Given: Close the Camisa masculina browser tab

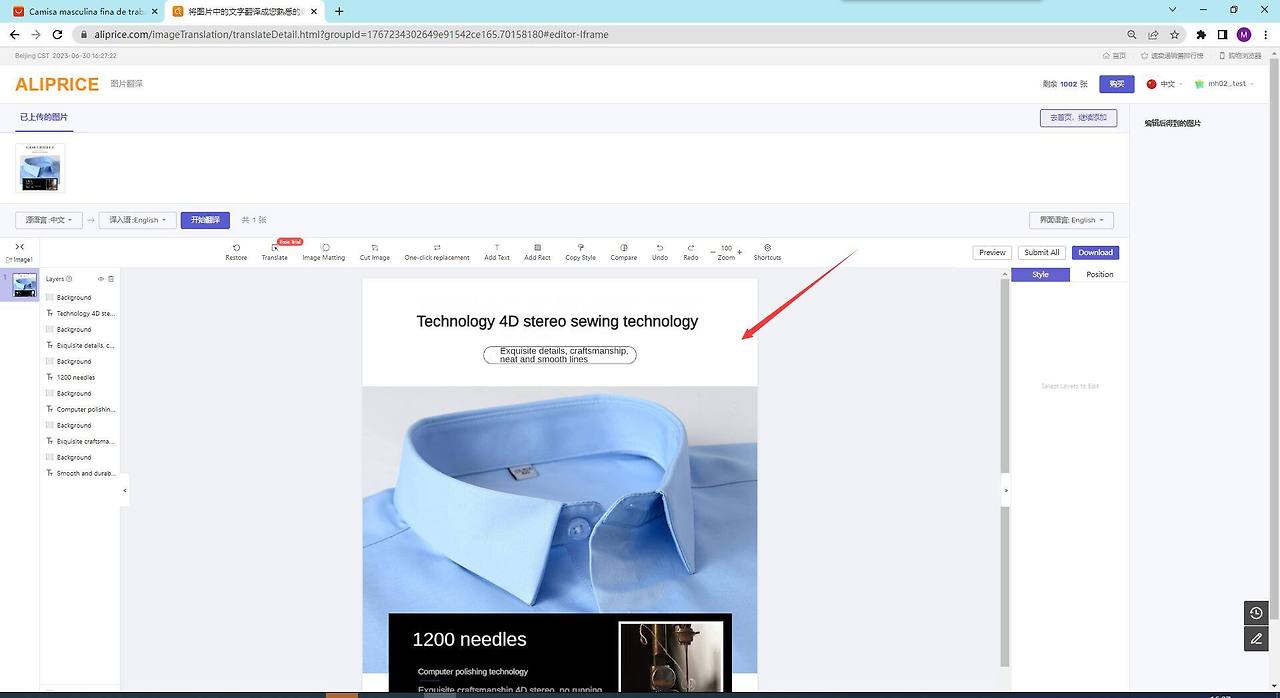Looking at the screenshot, I should click(x=154, y=11).
